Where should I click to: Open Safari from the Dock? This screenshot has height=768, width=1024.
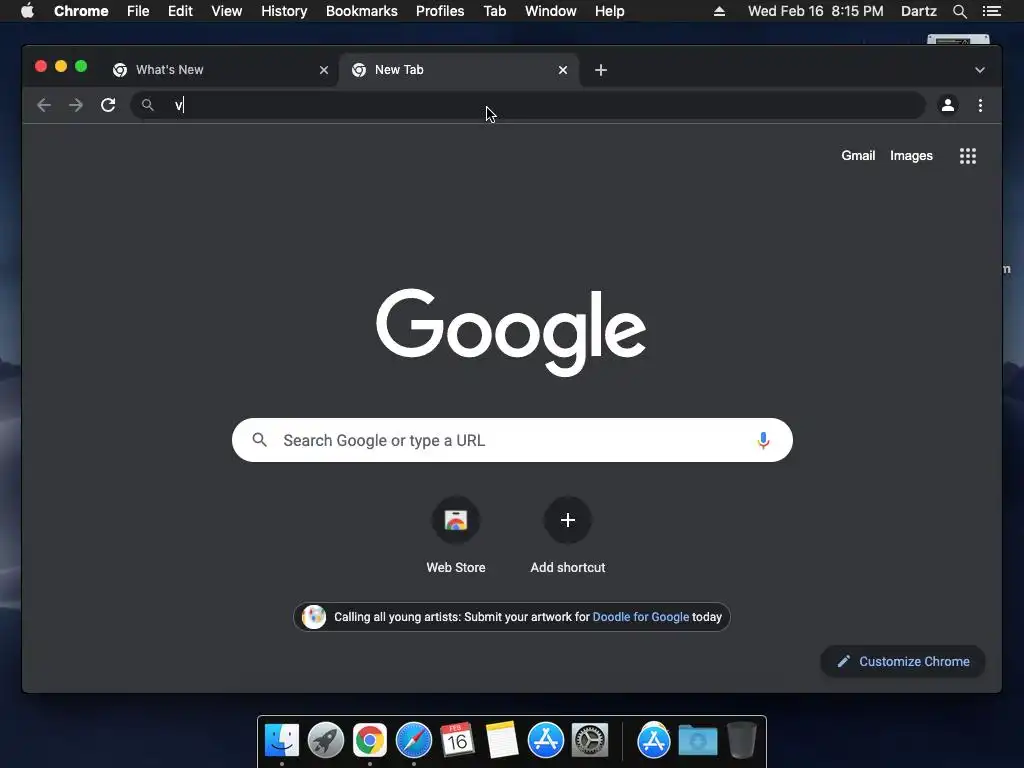pyautogui.click(x=413, y=740)
